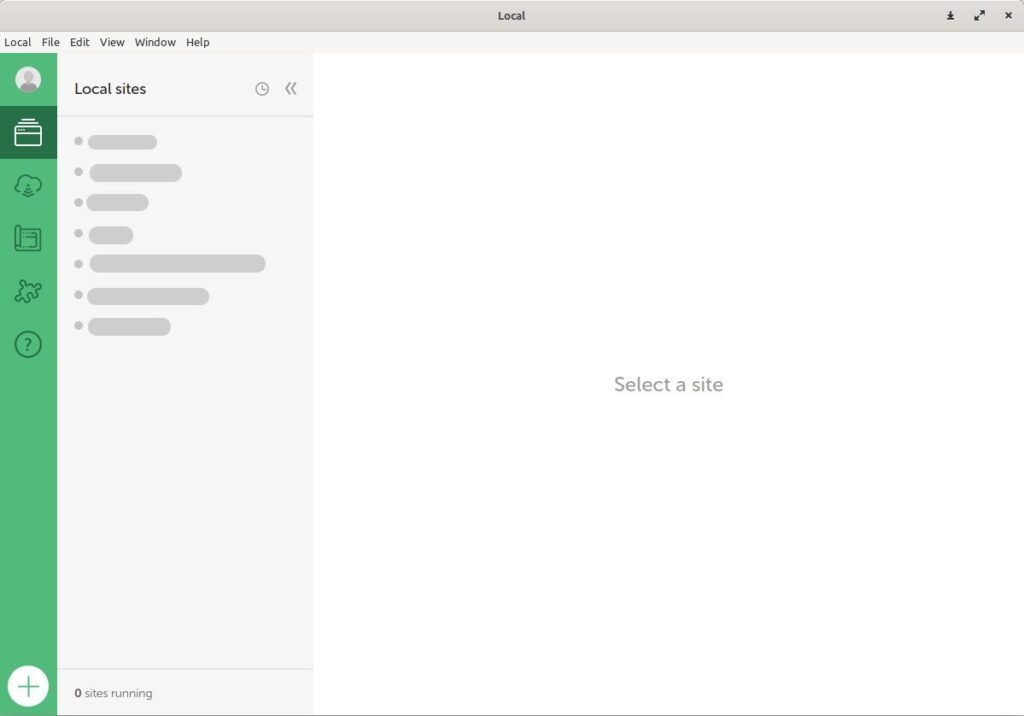Open the Add-ons puzzle piece icon
This screenshot has width=1024, height=716.
(x=28, y=292)
